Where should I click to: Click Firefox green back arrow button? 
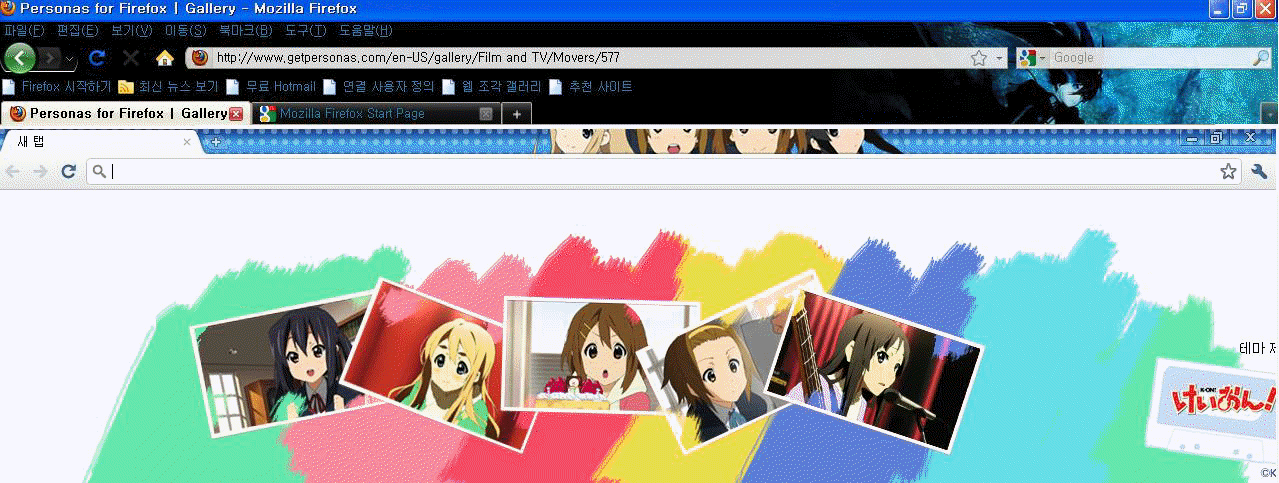pos(20,58)
